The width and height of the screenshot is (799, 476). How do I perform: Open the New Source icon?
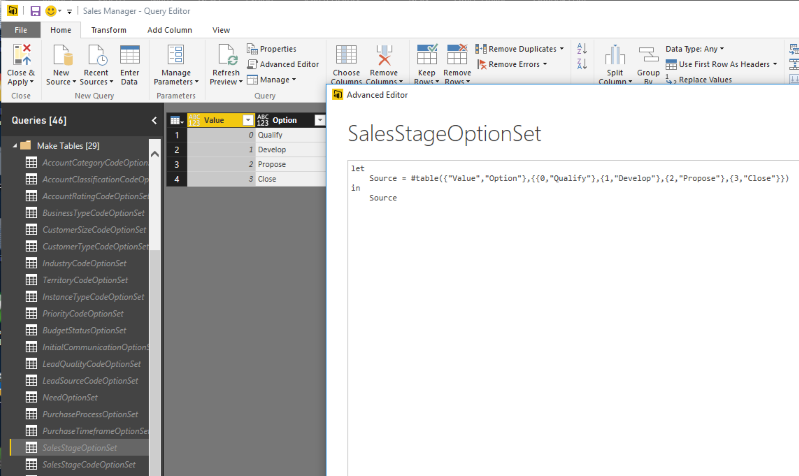click(x=63, y=55)
